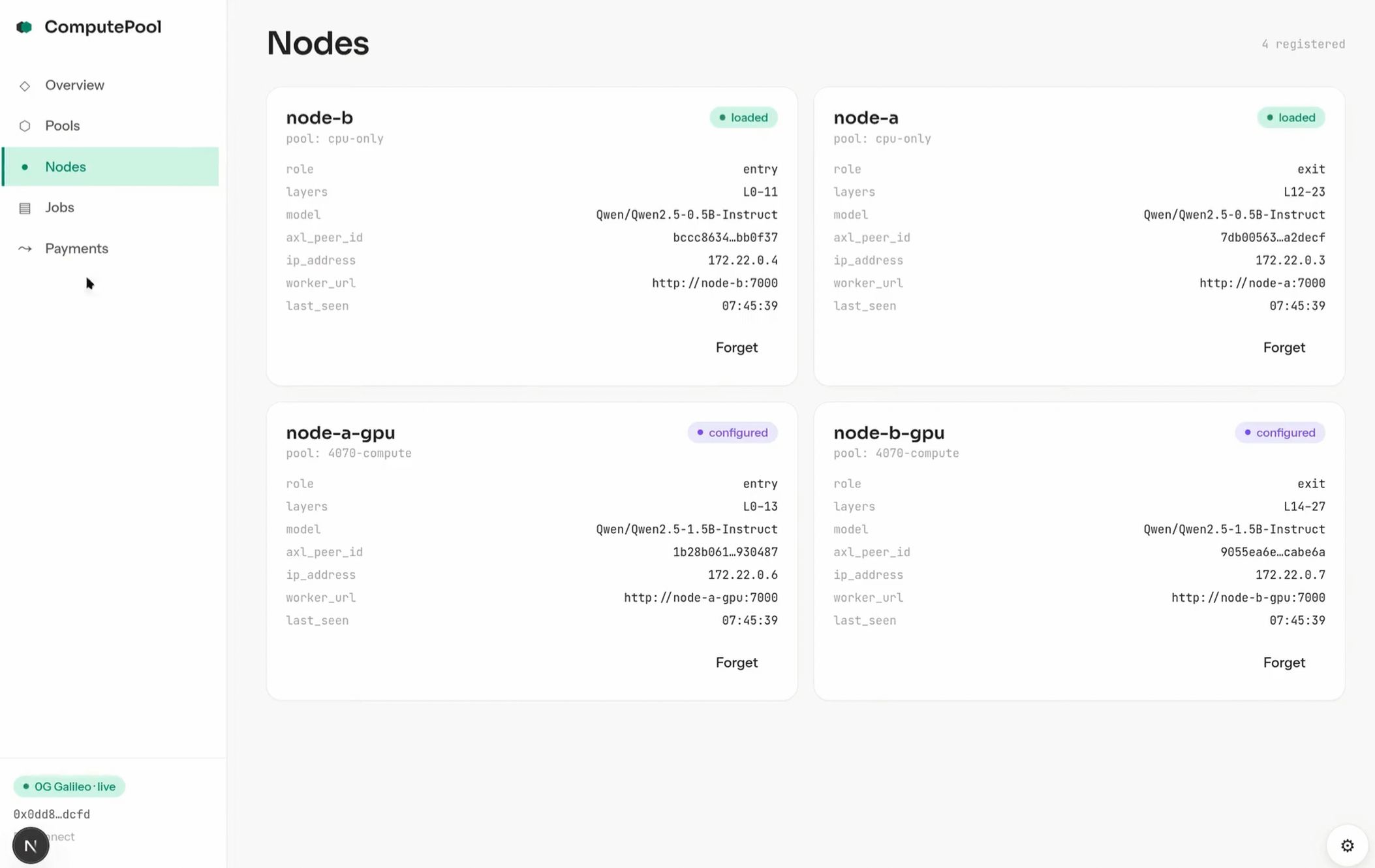This screenshot has width=1375, height=868.
Task: Forget node-b-gpu
Action: pyautogui.click(x=1284, y=662)
